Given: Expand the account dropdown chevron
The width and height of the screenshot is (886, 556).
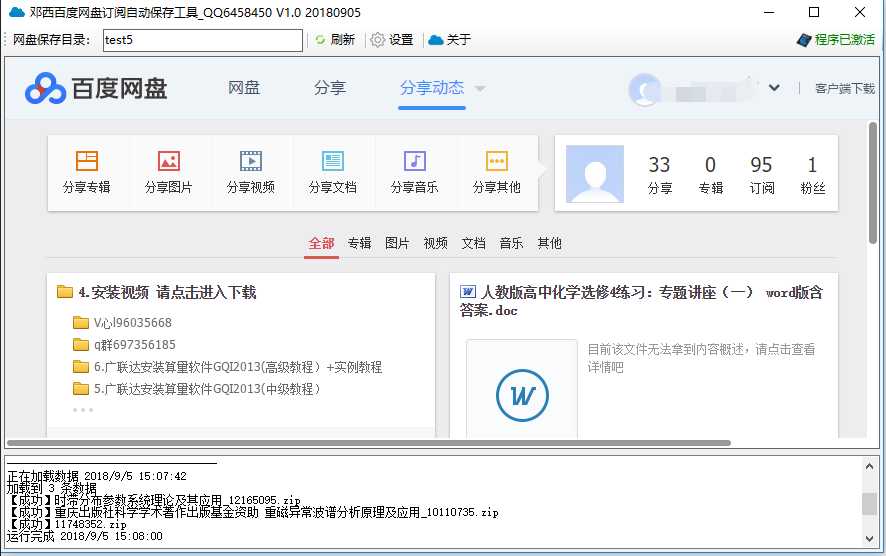Looking at the screenshot, I should [774, 88].
